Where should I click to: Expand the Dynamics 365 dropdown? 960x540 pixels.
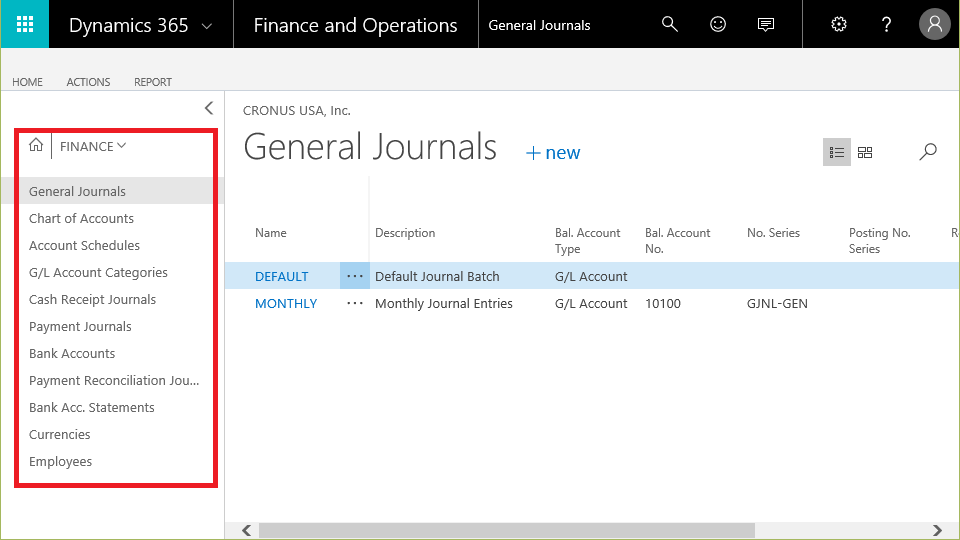point(207,26)
